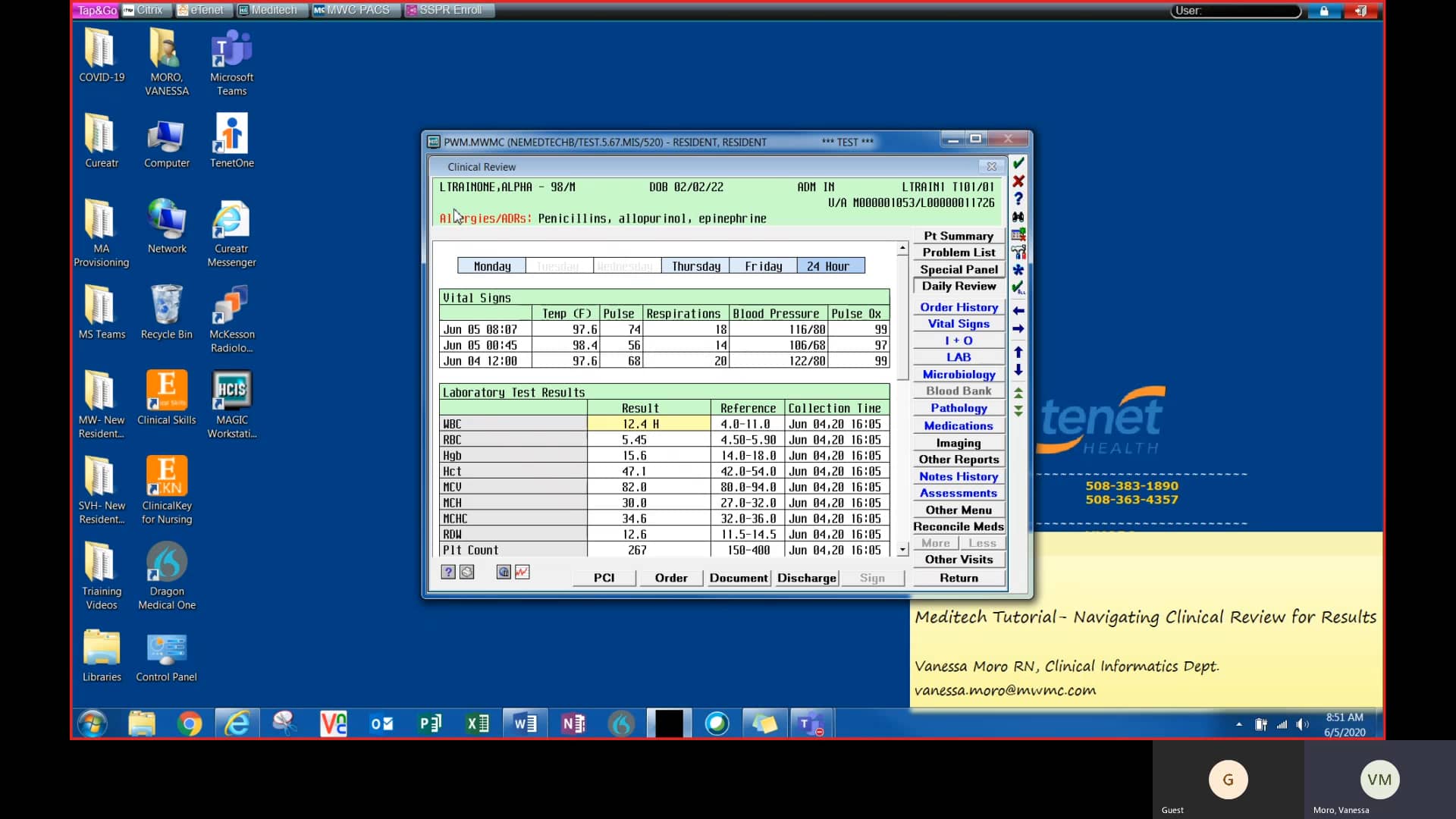Click the PCI button
This screenshot has height=819, width=1456.
pos(604,578)
